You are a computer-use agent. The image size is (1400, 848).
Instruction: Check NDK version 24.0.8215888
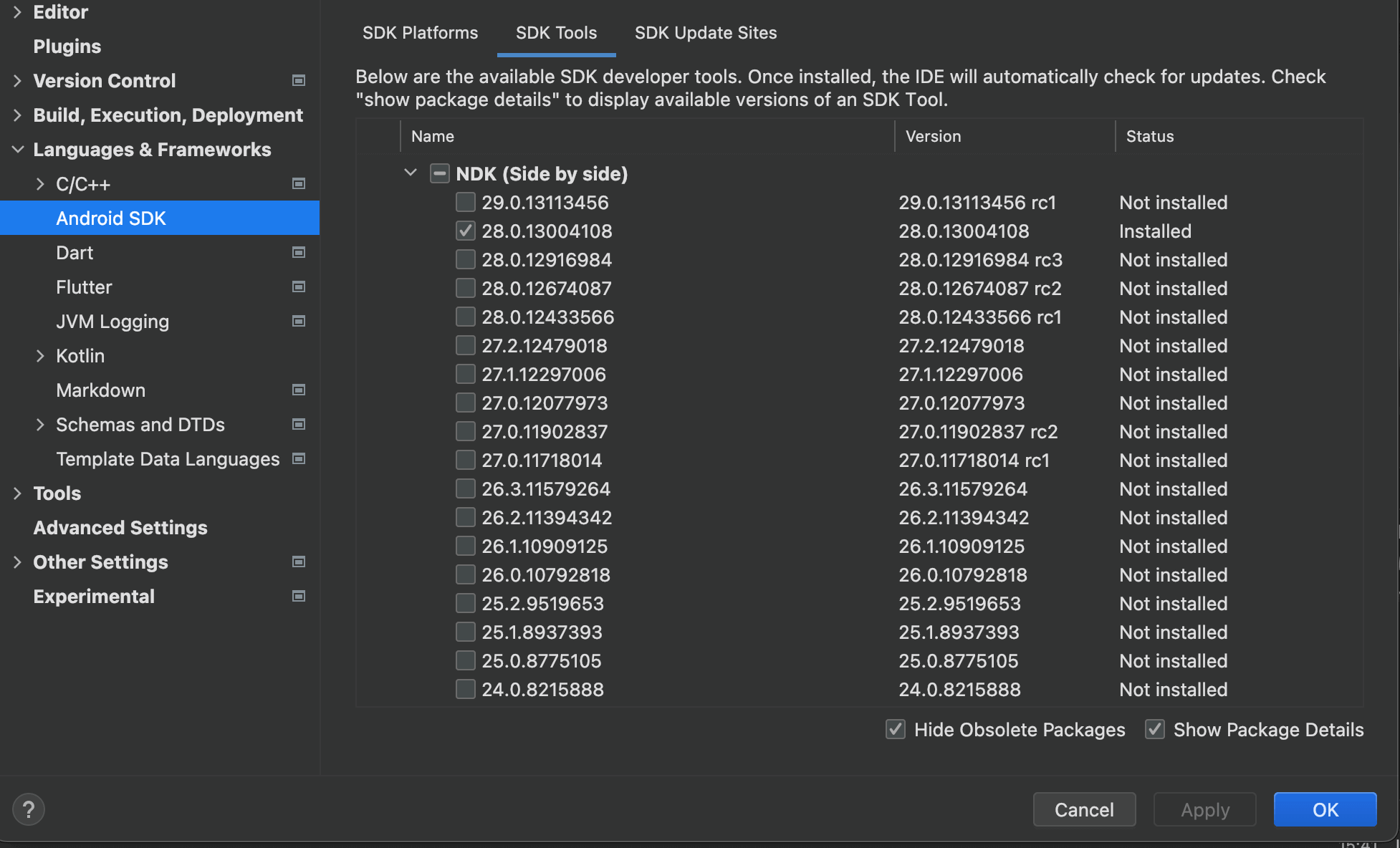466,689
